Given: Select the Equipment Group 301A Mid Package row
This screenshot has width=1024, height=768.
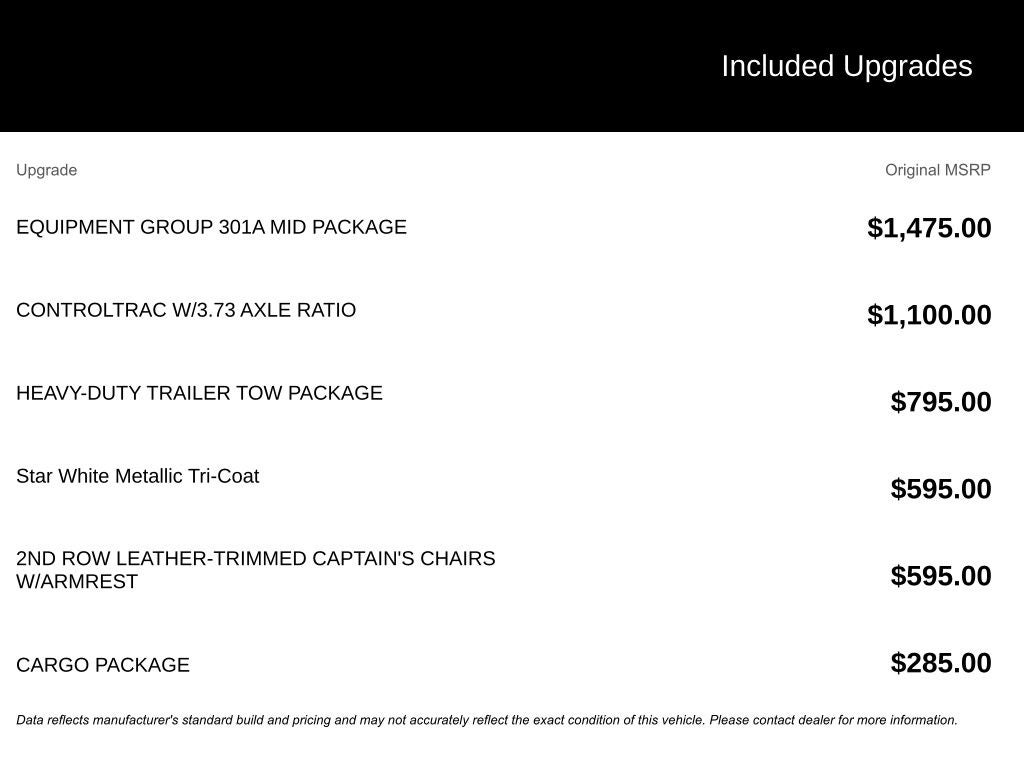Looking at the screenshot, I should coord(211,227).
